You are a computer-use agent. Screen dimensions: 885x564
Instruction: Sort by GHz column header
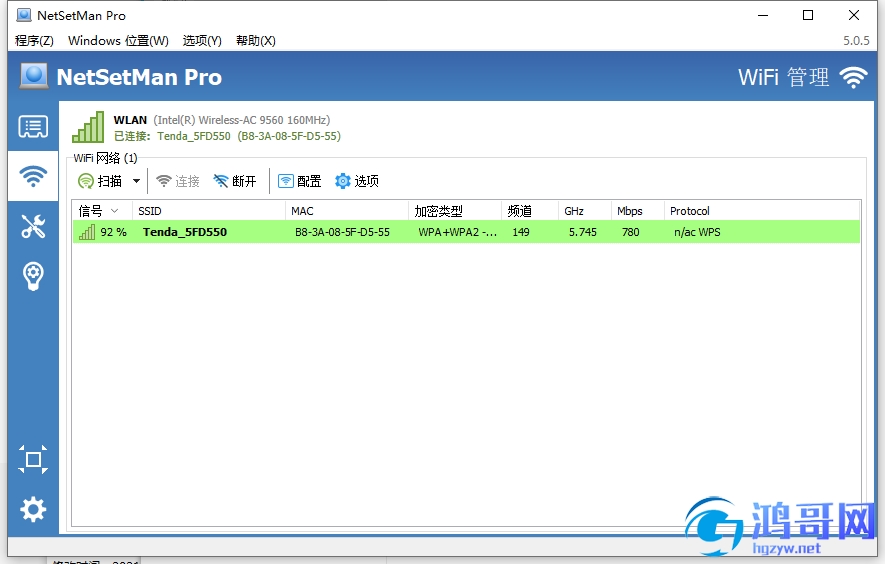[585, 211]
